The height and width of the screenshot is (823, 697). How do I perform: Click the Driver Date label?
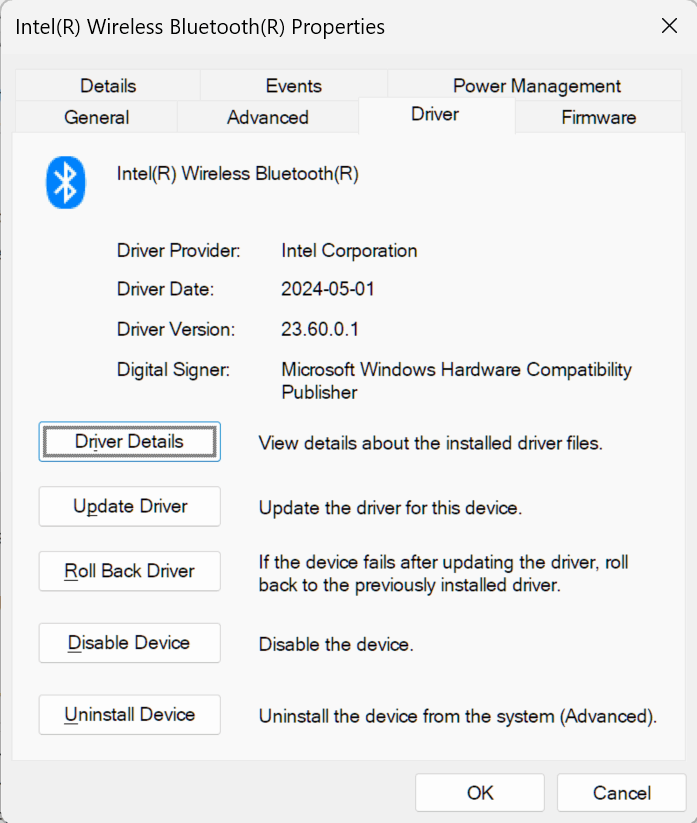click(x=165, y=289)
